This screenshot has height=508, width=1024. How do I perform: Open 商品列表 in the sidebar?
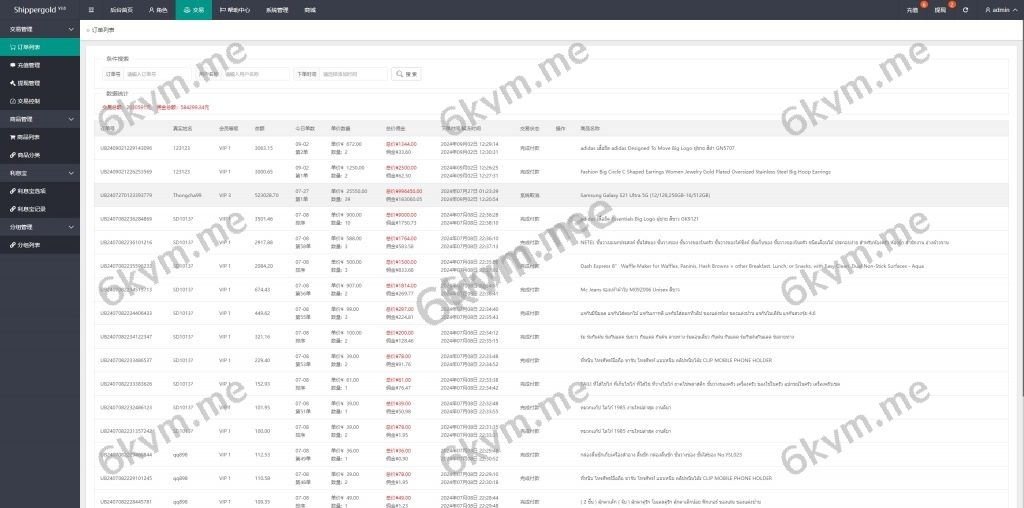[28, 137]
